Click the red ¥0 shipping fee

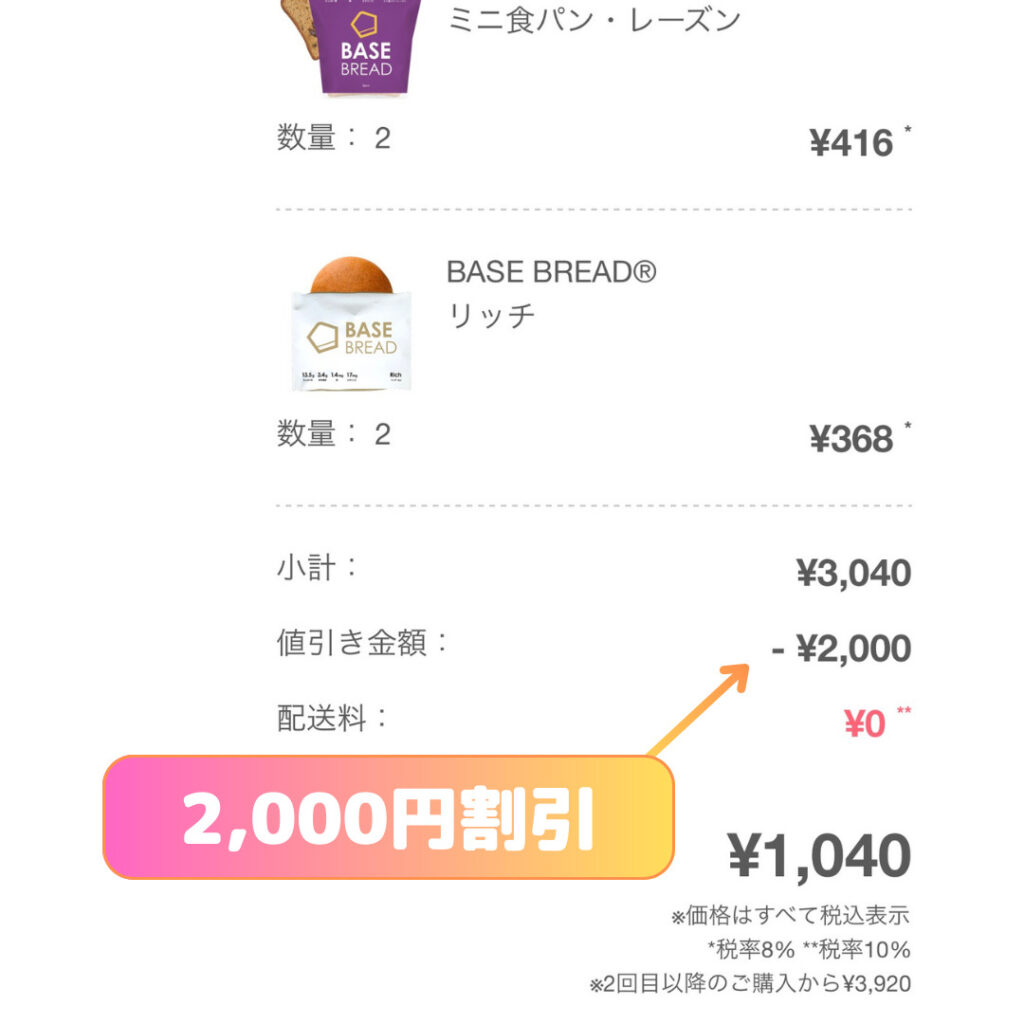pyautogui.click(x=865, y=724)
